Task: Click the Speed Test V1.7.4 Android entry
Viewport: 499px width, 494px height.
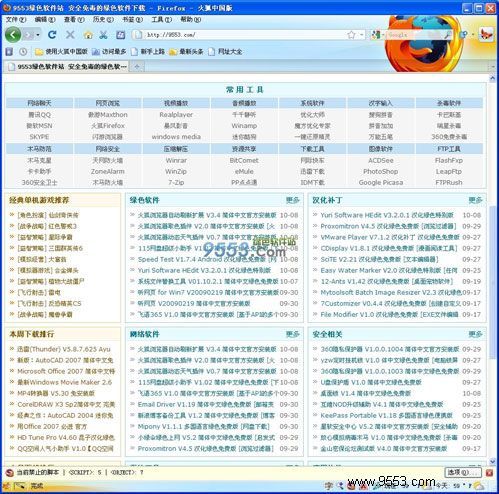Action: 207,259
